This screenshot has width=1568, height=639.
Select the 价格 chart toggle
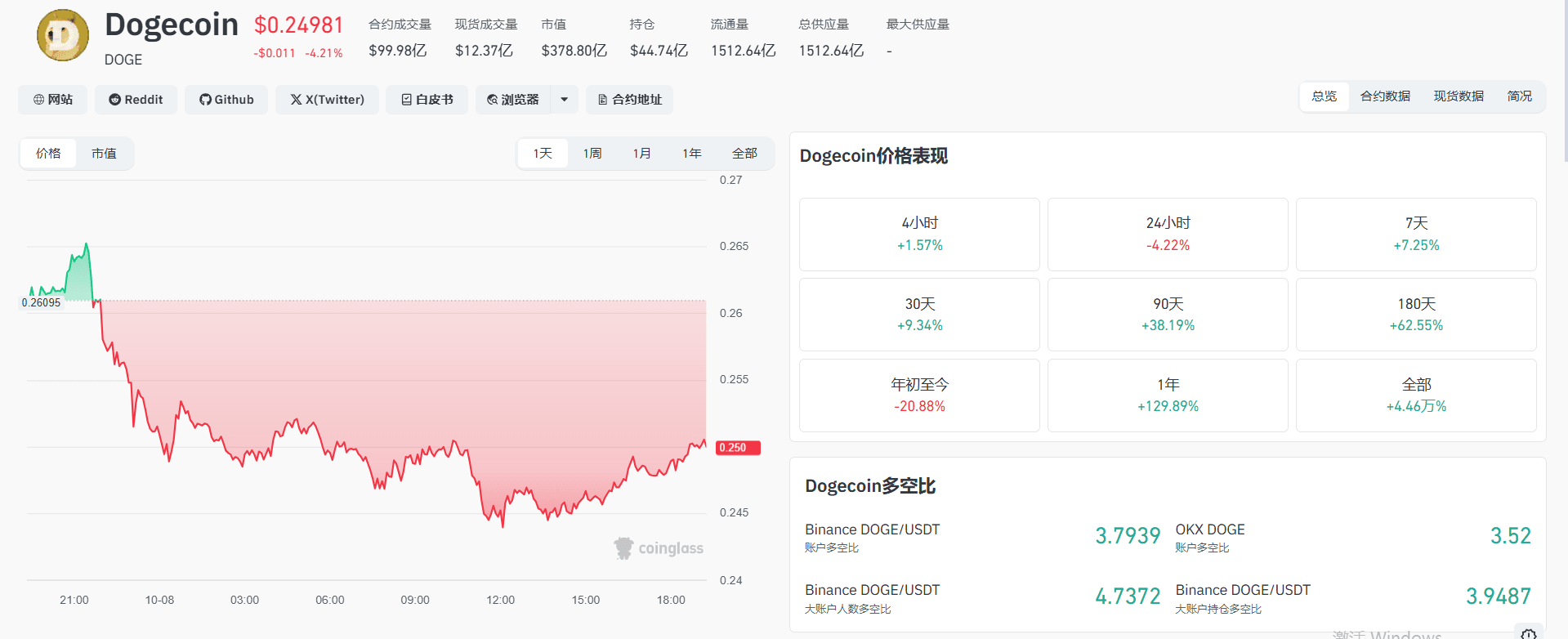pos(48,154)
